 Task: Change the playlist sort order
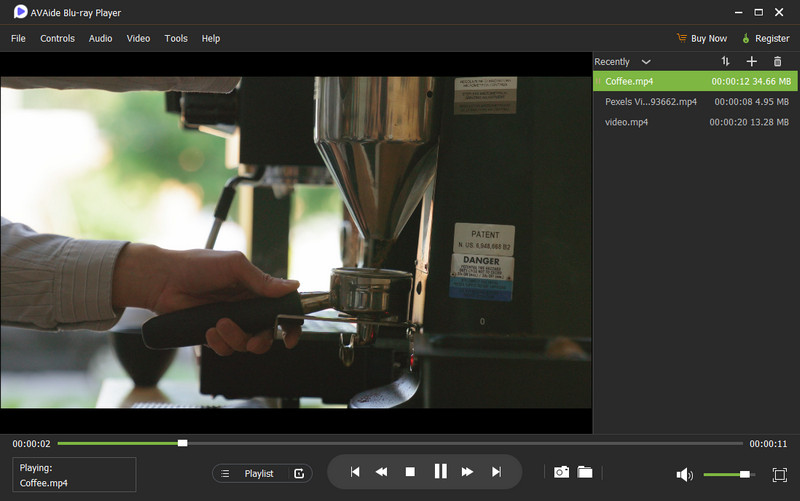726,62
